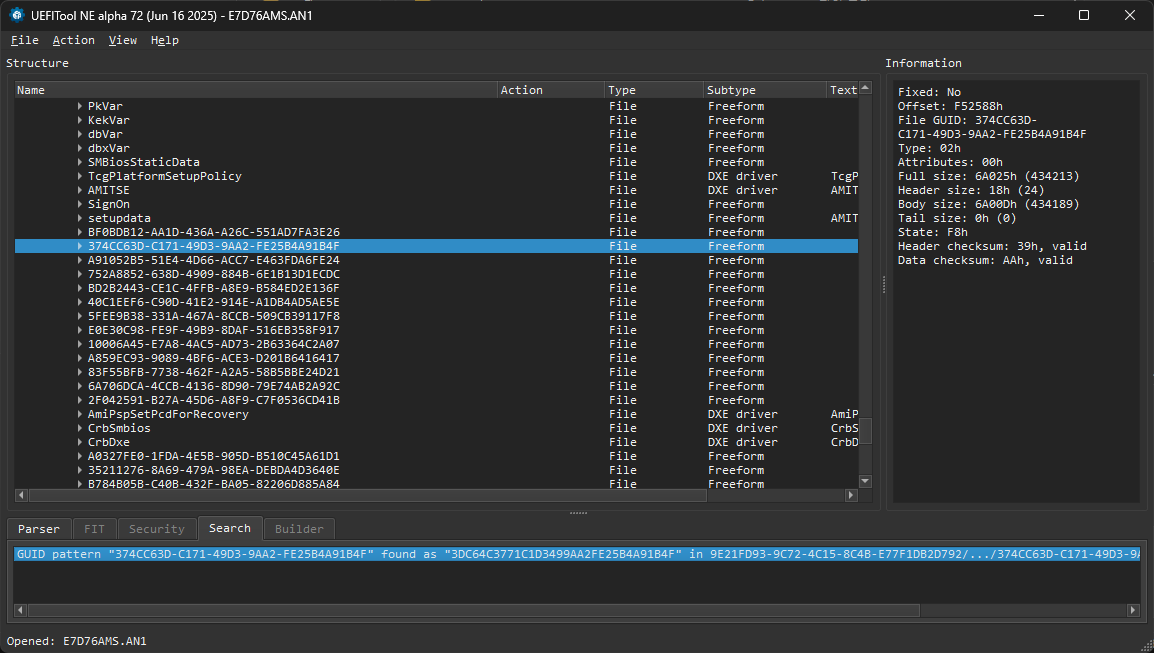Expand the KekVar tree node
This screenshot has height=653, width=1154.
[x=79, y=120]
